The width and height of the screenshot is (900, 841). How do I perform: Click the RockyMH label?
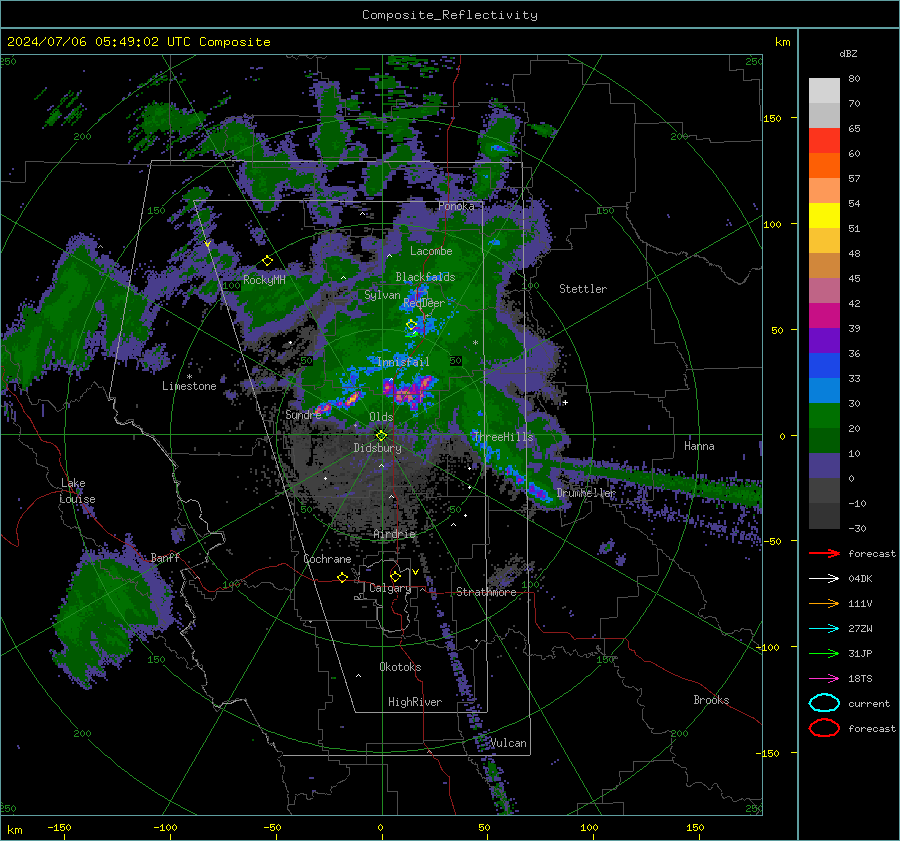[x=264, y=280]
